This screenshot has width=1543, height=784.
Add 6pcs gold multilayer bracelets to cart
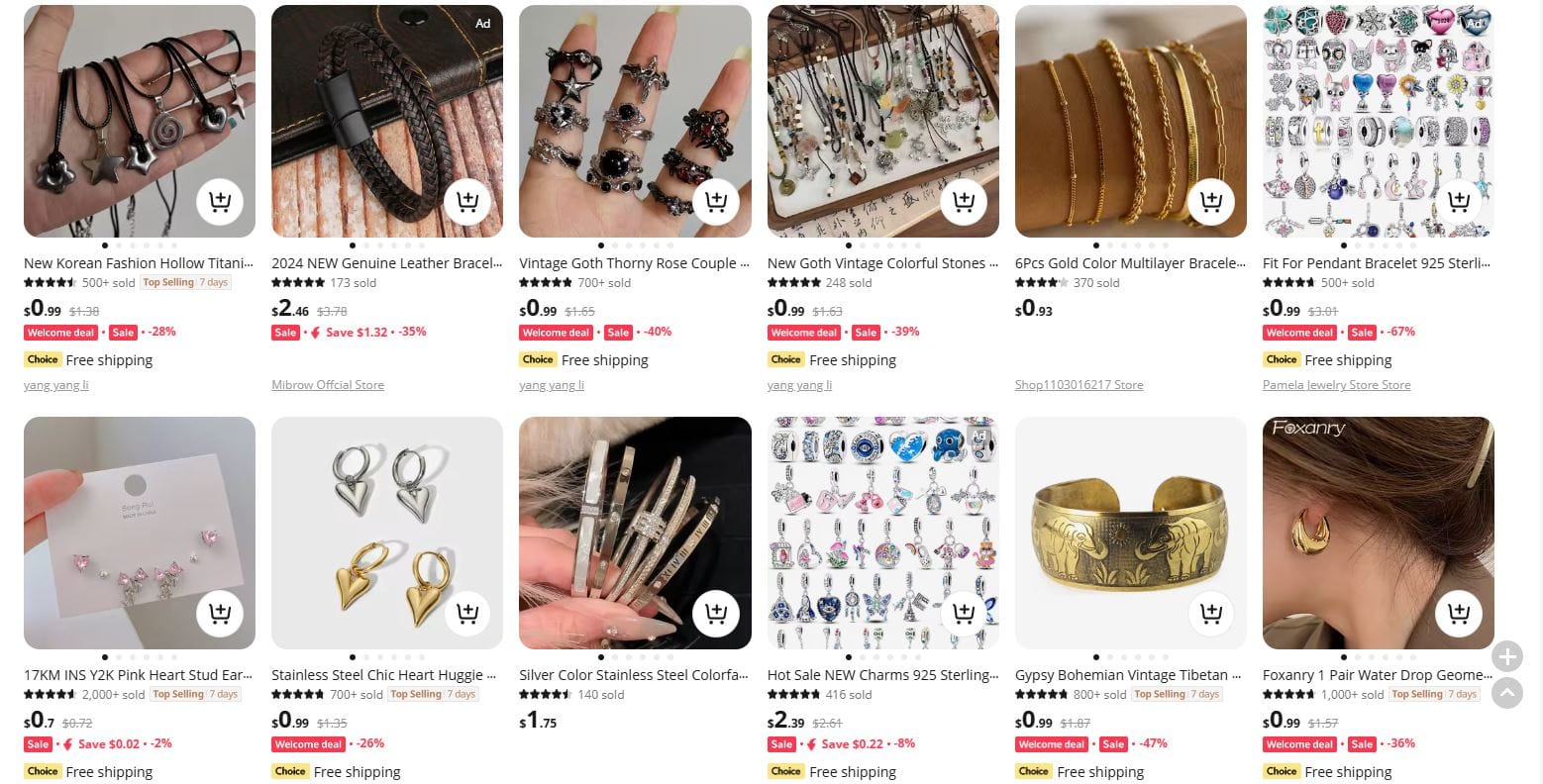pyautogui.click(x=1210, y=202)
